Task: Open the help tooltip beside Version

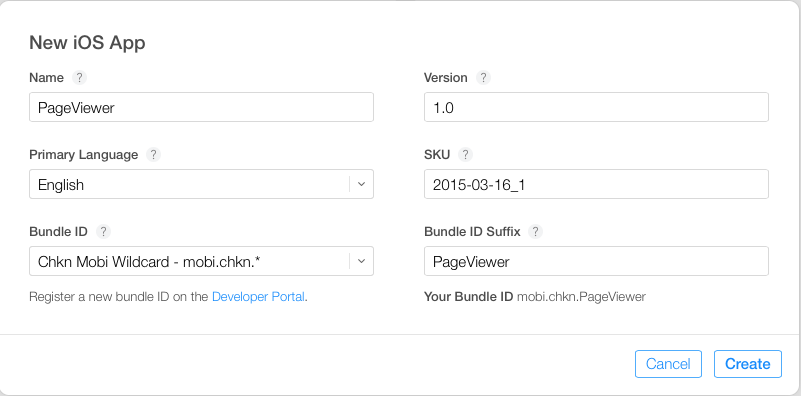Action: pyautogui.click(x=483, y=78)
